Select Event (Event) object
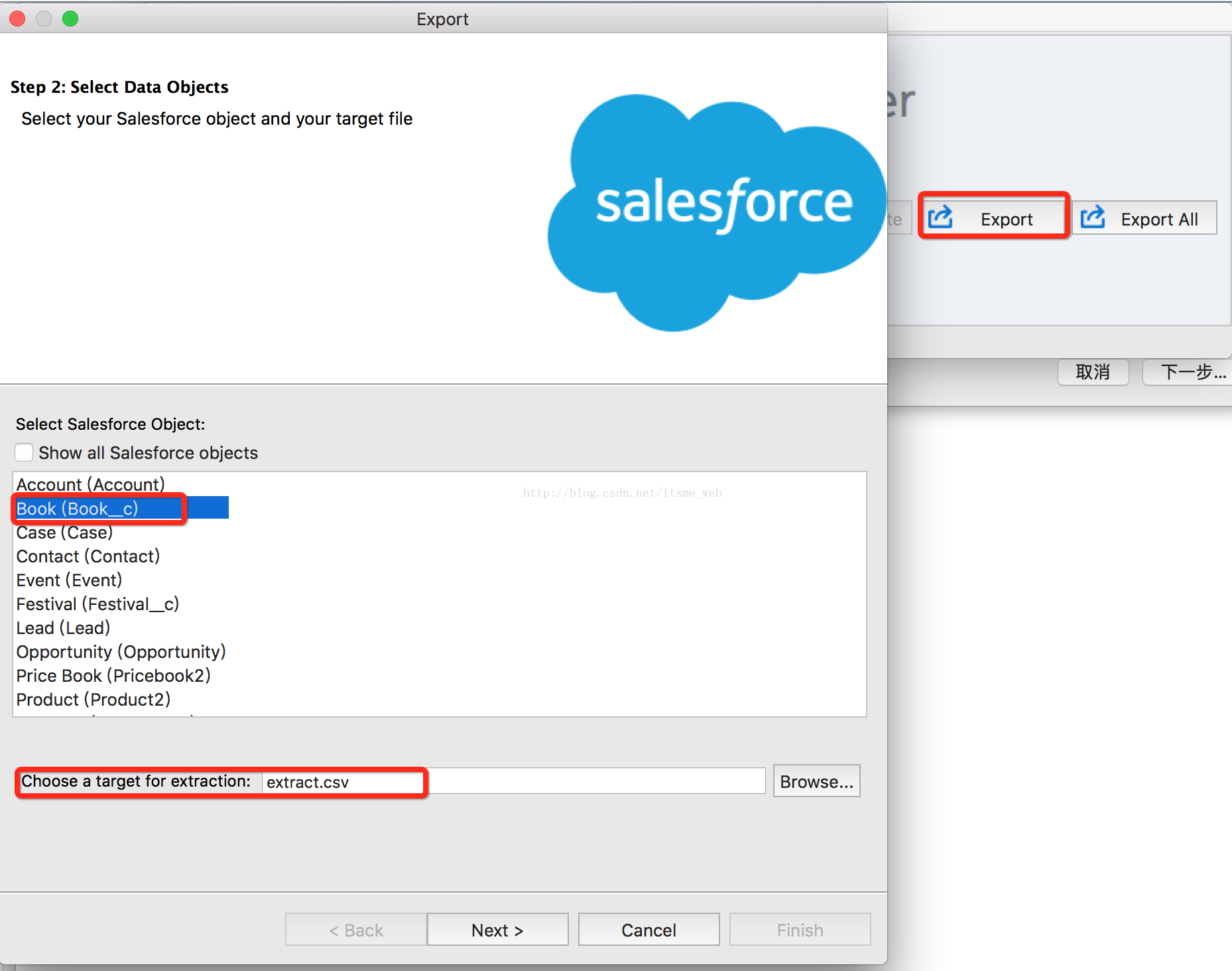Image resolution: width=1232 pixels, height=971 pixels. [69, 580]
